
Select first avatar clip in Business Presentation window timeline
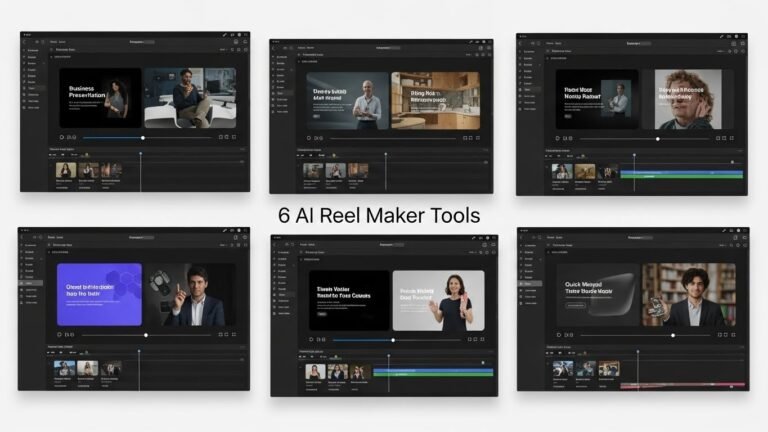coord(66,170)
